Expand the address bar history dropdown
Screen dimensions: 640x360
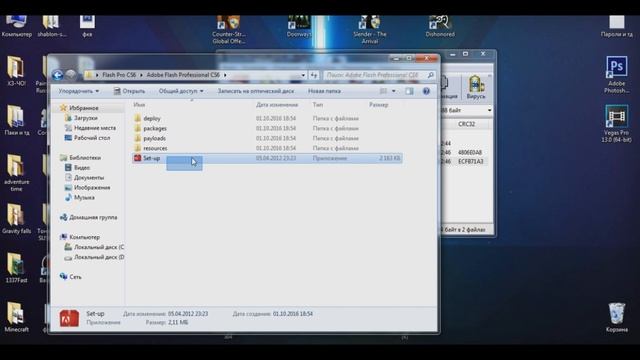(x=303, y=75)
